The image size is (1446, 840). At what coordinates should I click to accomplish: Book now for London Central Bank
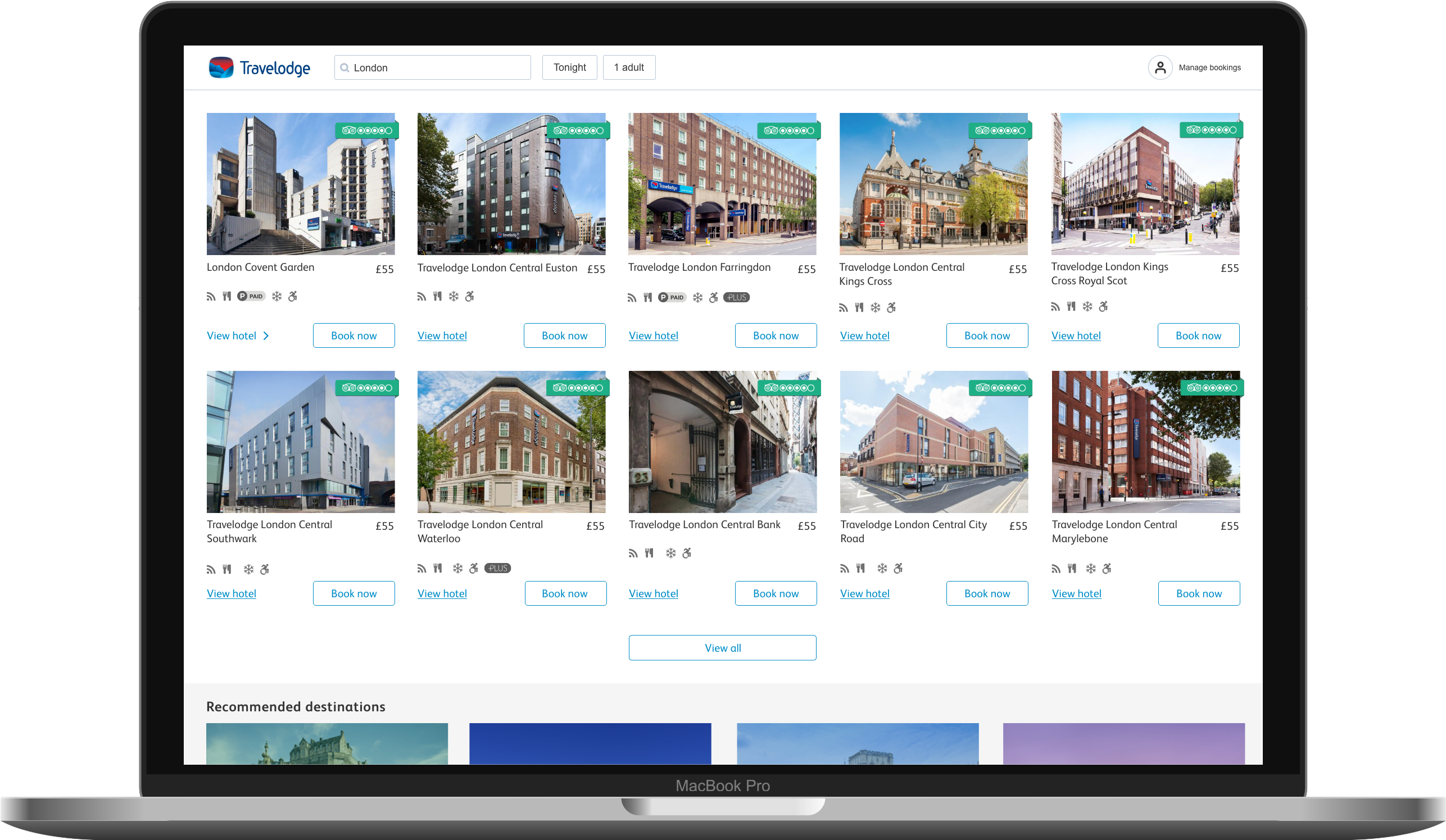click(x=776, y=593)
